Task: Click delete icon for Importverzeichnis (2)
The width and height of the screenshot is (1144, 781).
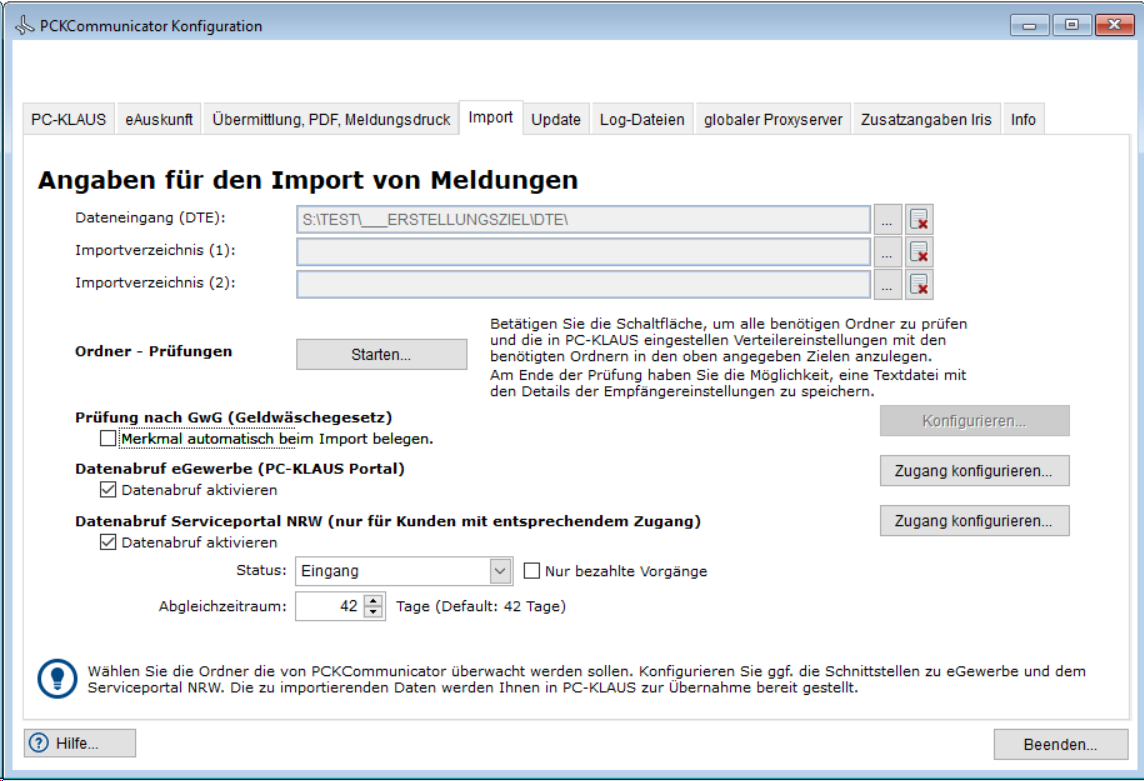Action: tap(919, 285)
